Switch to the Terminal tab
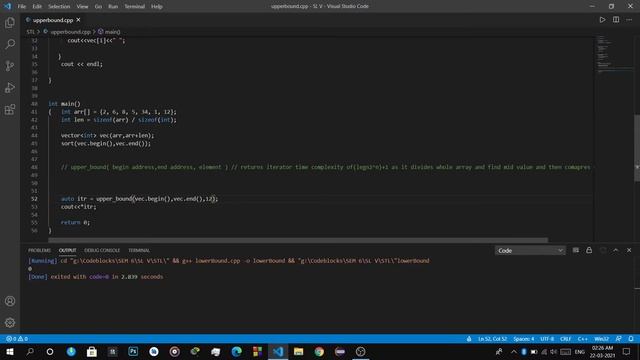 (x=139, y=250)
